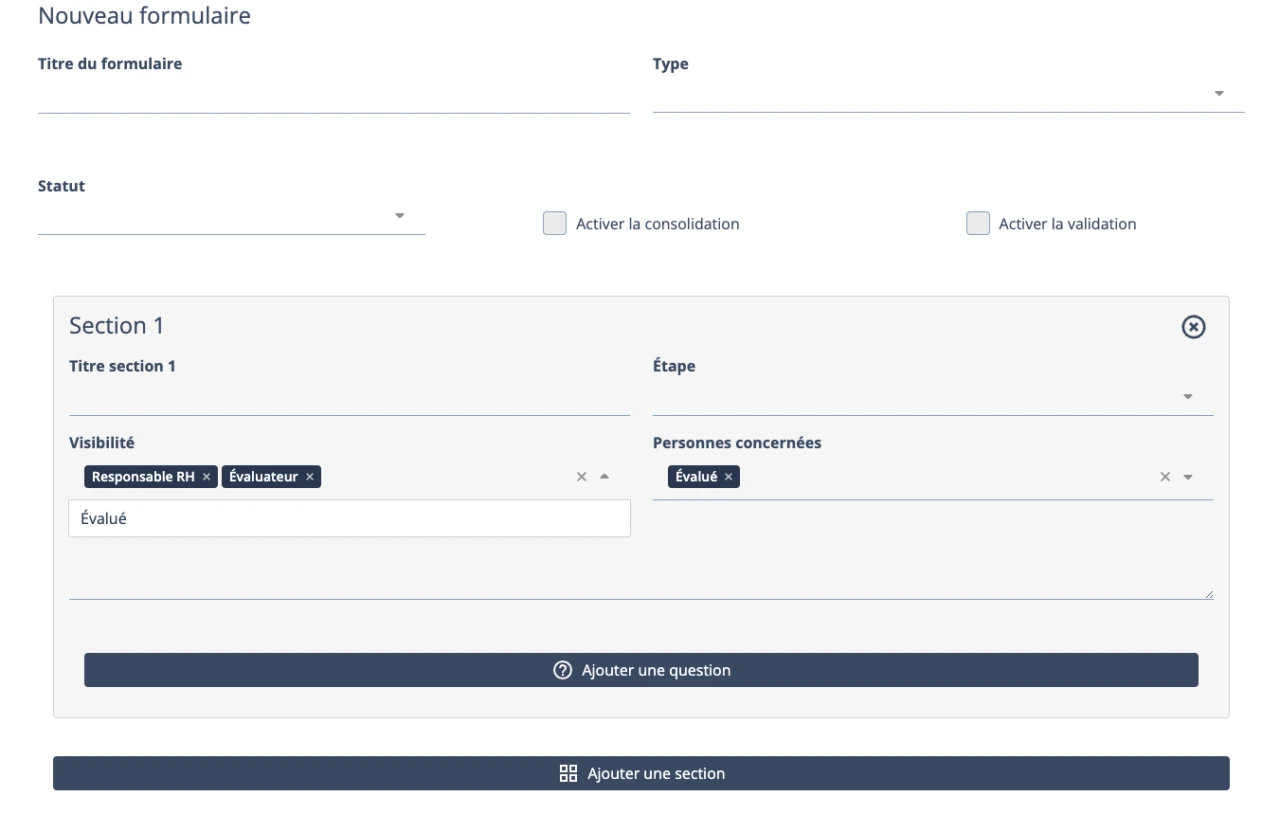Focus the Titre du formulaire field
Image resolution: width=1280 pixels, height=814 pixels.
tap(333, 97)
